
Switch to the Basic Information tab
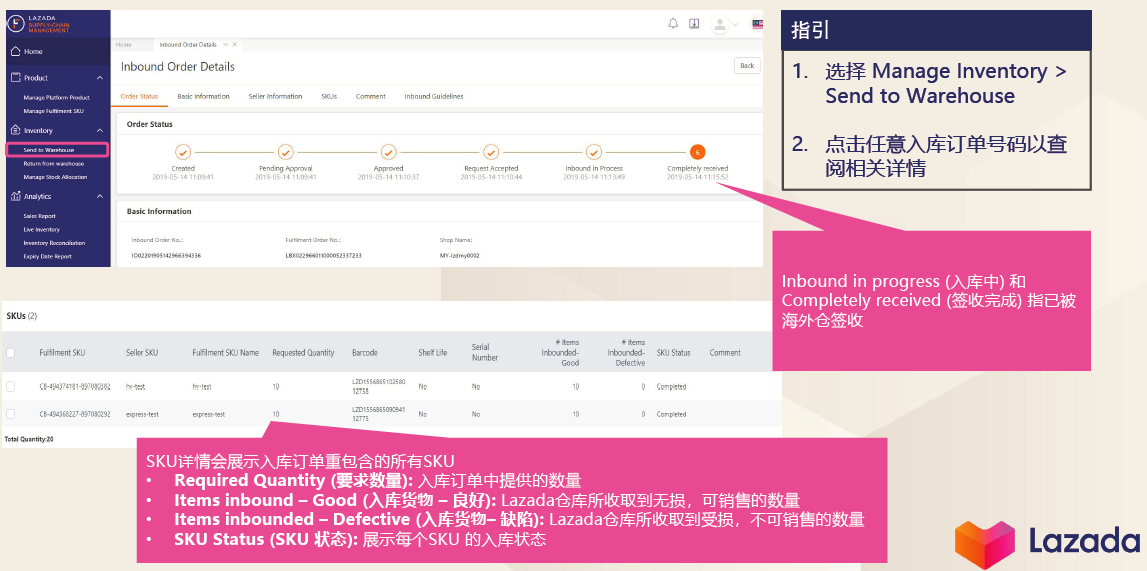[x=203, y=97]
